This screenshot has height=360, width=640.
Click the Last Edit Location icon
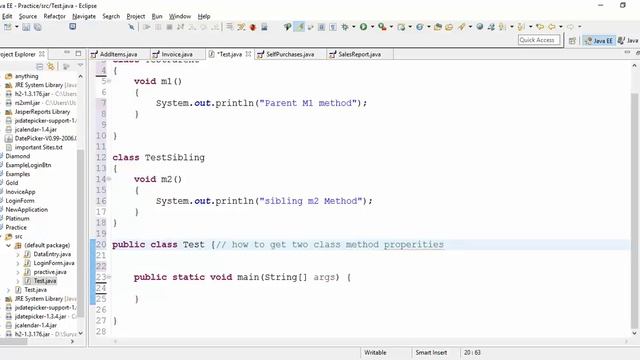coord(540,27)
